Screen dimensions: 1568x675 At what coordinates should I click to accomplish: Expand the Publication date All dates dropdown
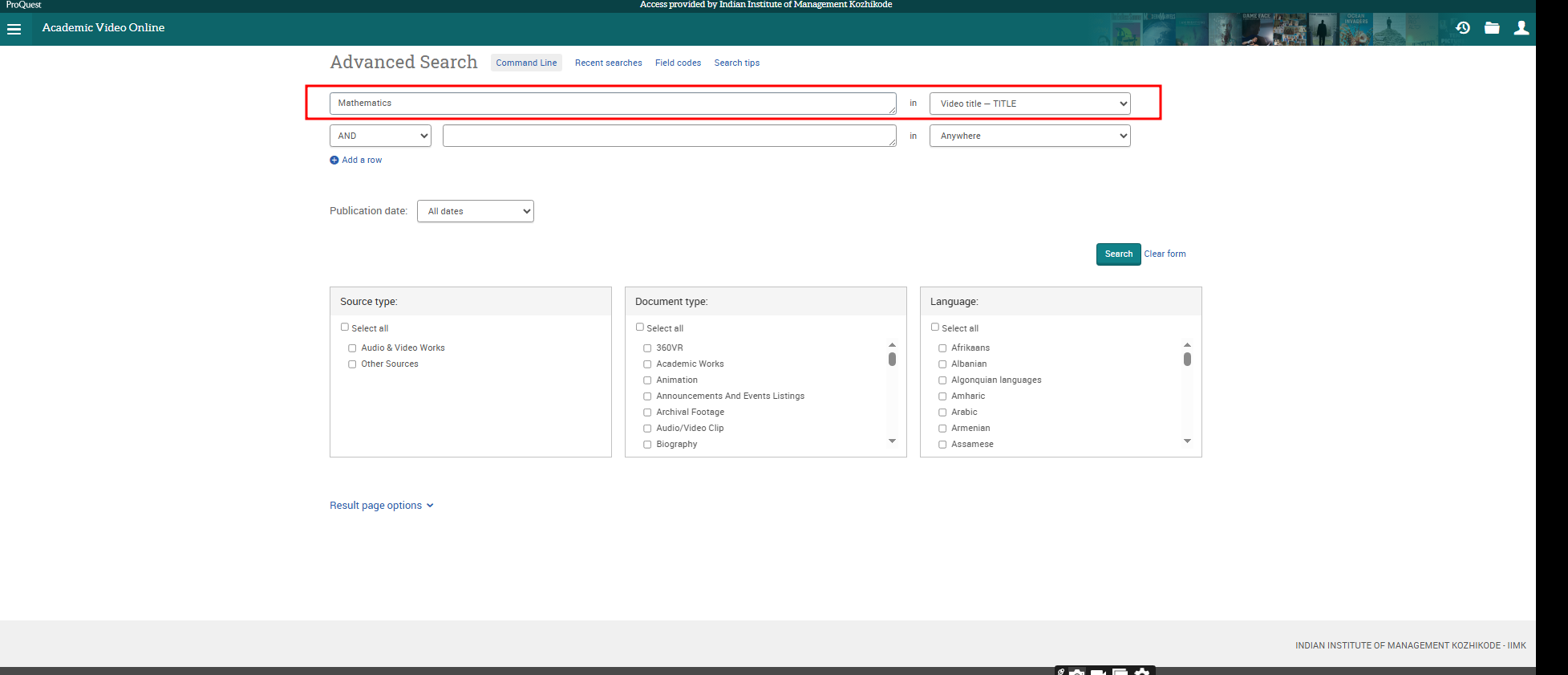tap(475, 211)
